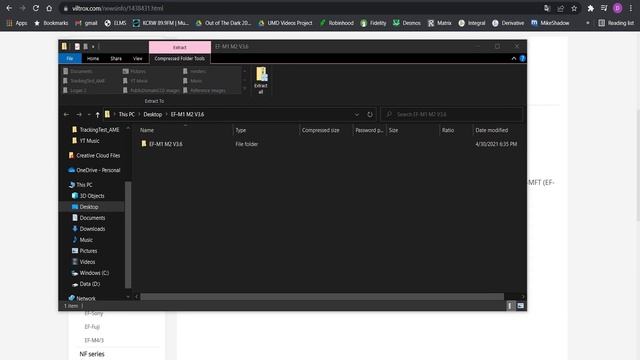Switch to details view icon in status bar
This screenshot has height=360, width=640.
[510, 306]
